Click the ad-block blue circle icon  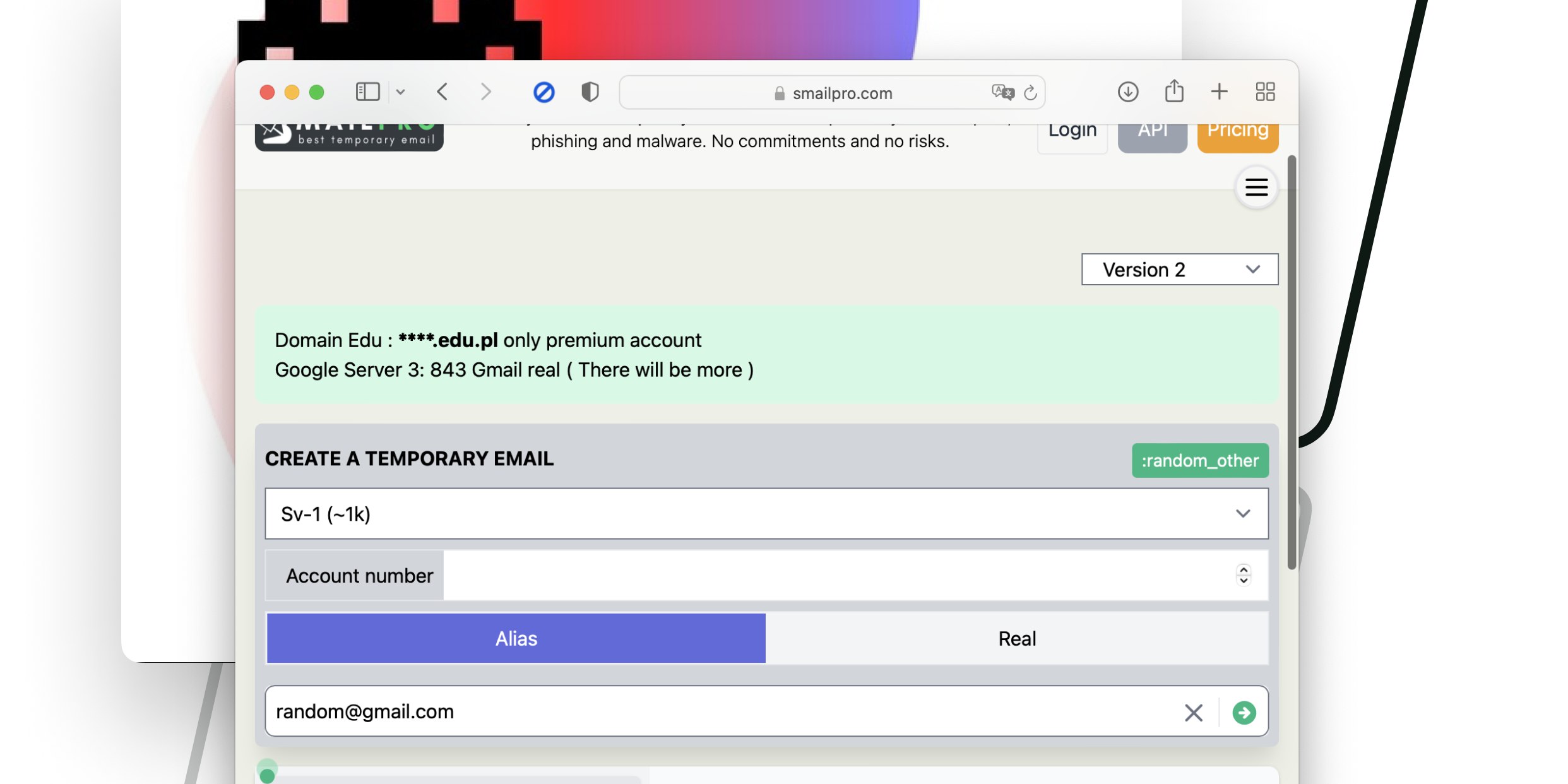544,91
